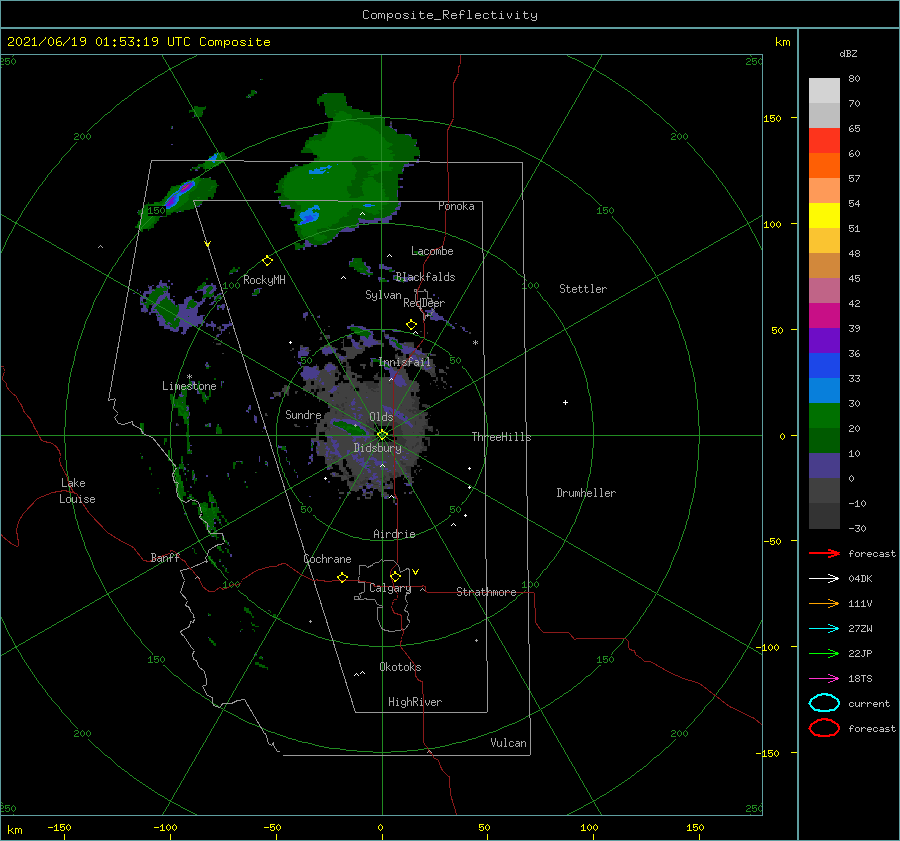Viewport: 900px width, 841px height.
Task: Click the cyan 27ZW arrow in the legend
Action: (824, 629)
